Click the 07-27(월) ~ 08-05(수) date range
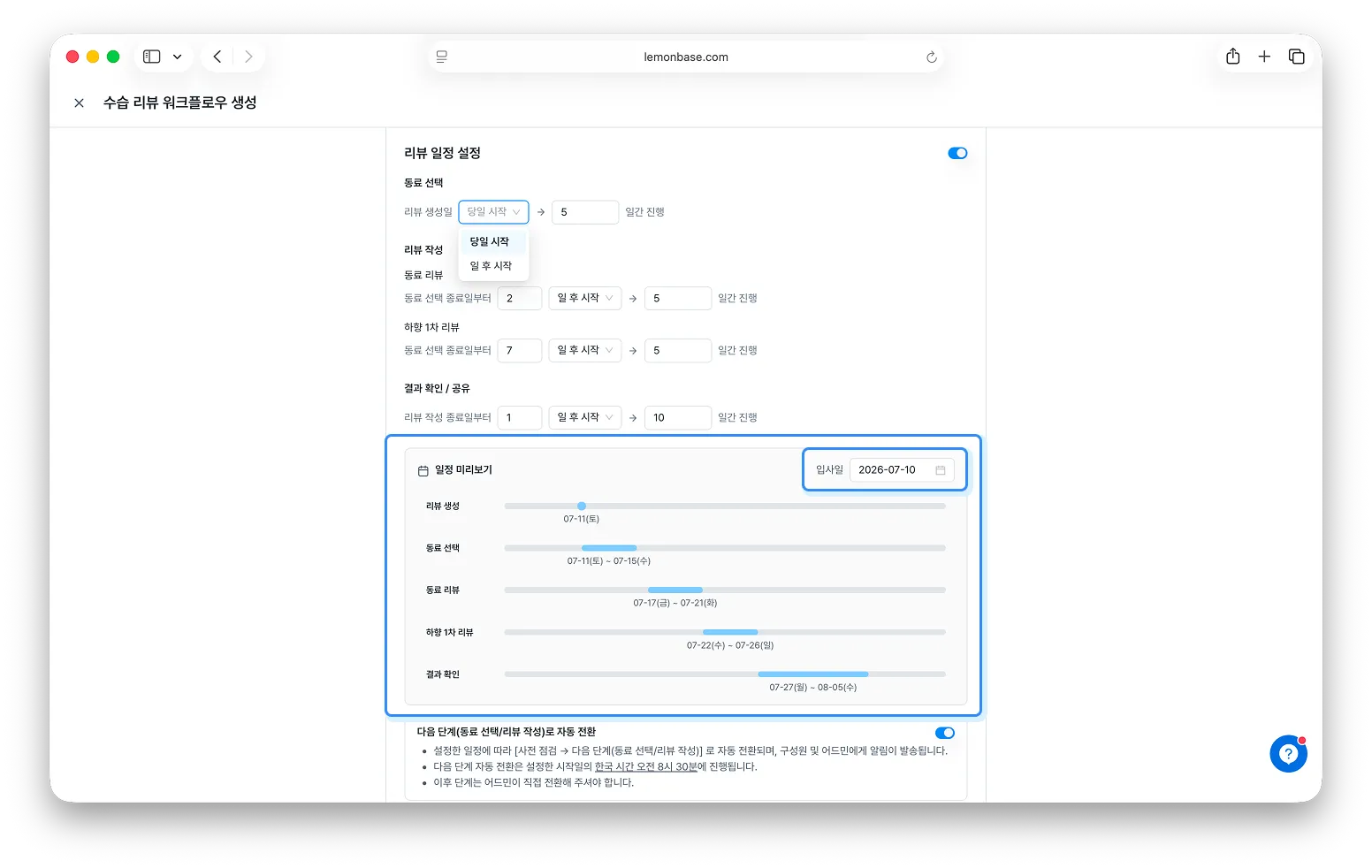Screen dimensions: 1372x868 pos(813,688)
